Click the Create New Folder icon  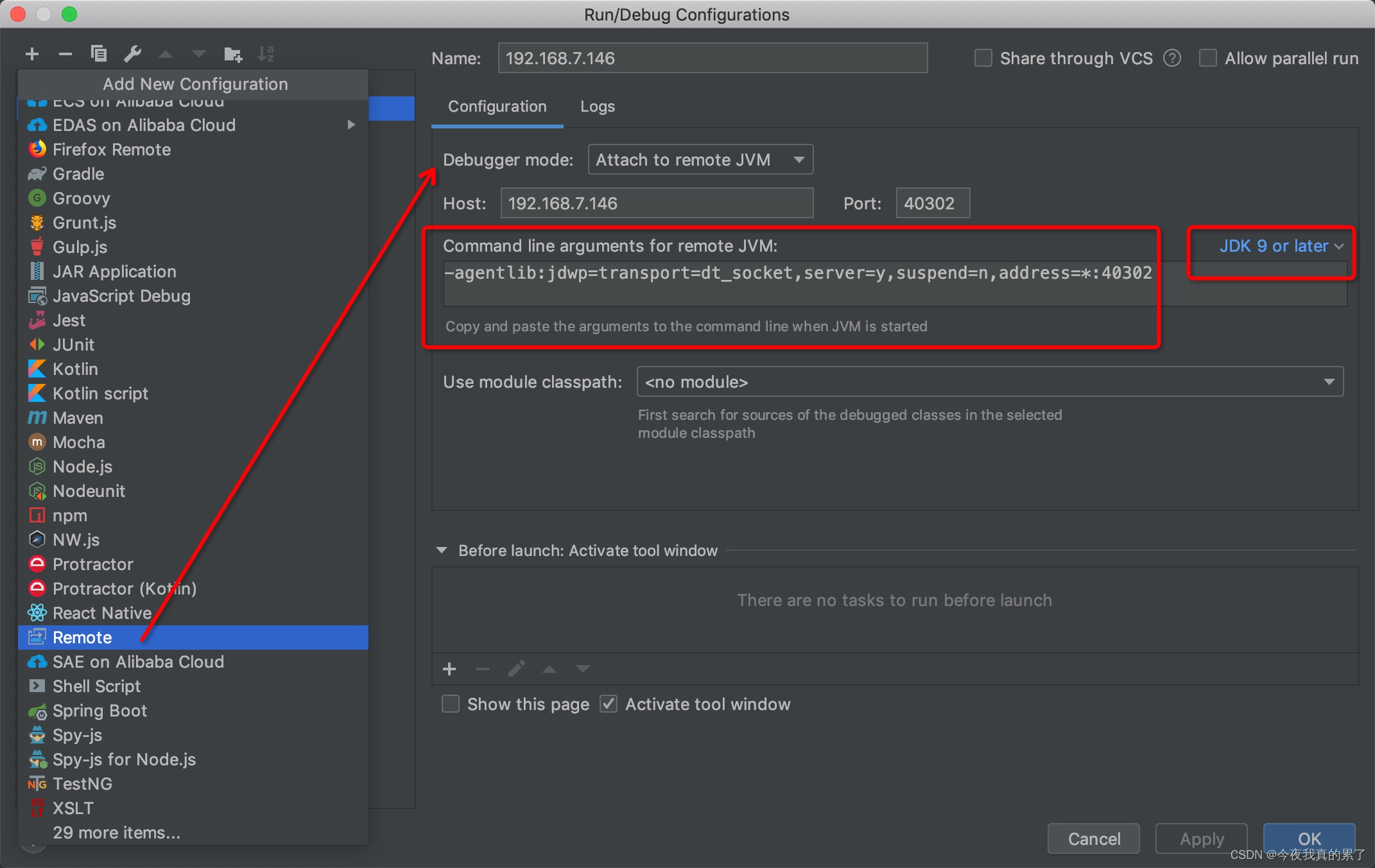232,55
